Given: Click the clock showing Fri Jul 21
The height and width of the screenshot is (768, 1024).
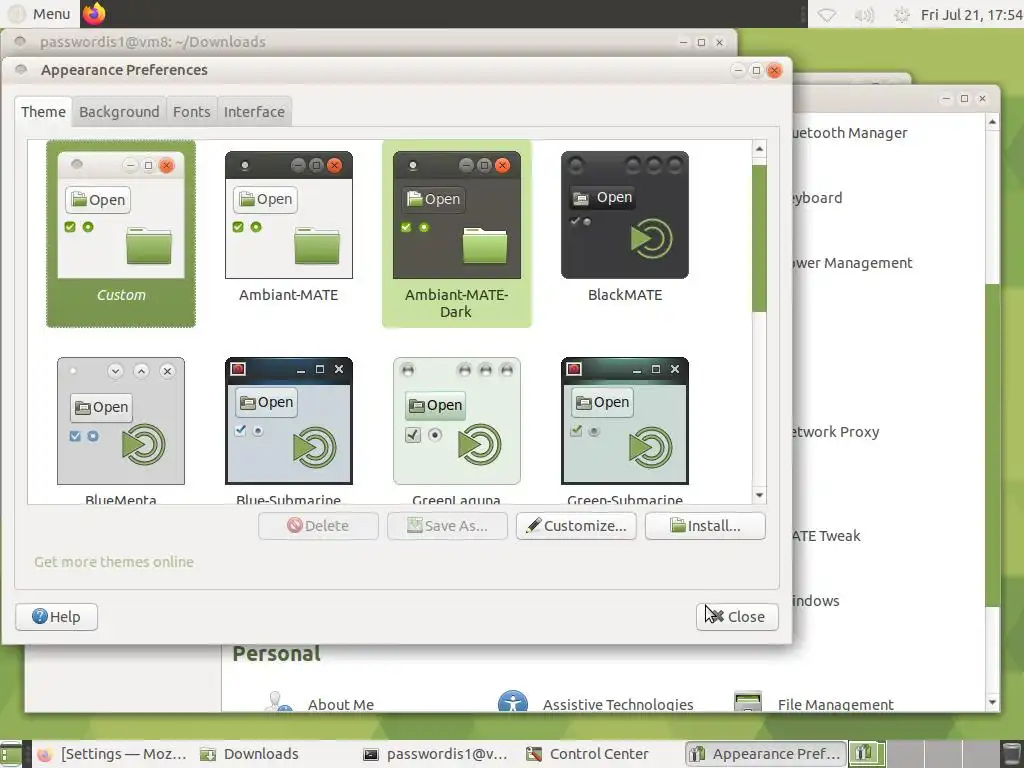Looking at the screenshot, I should [971, 14].
